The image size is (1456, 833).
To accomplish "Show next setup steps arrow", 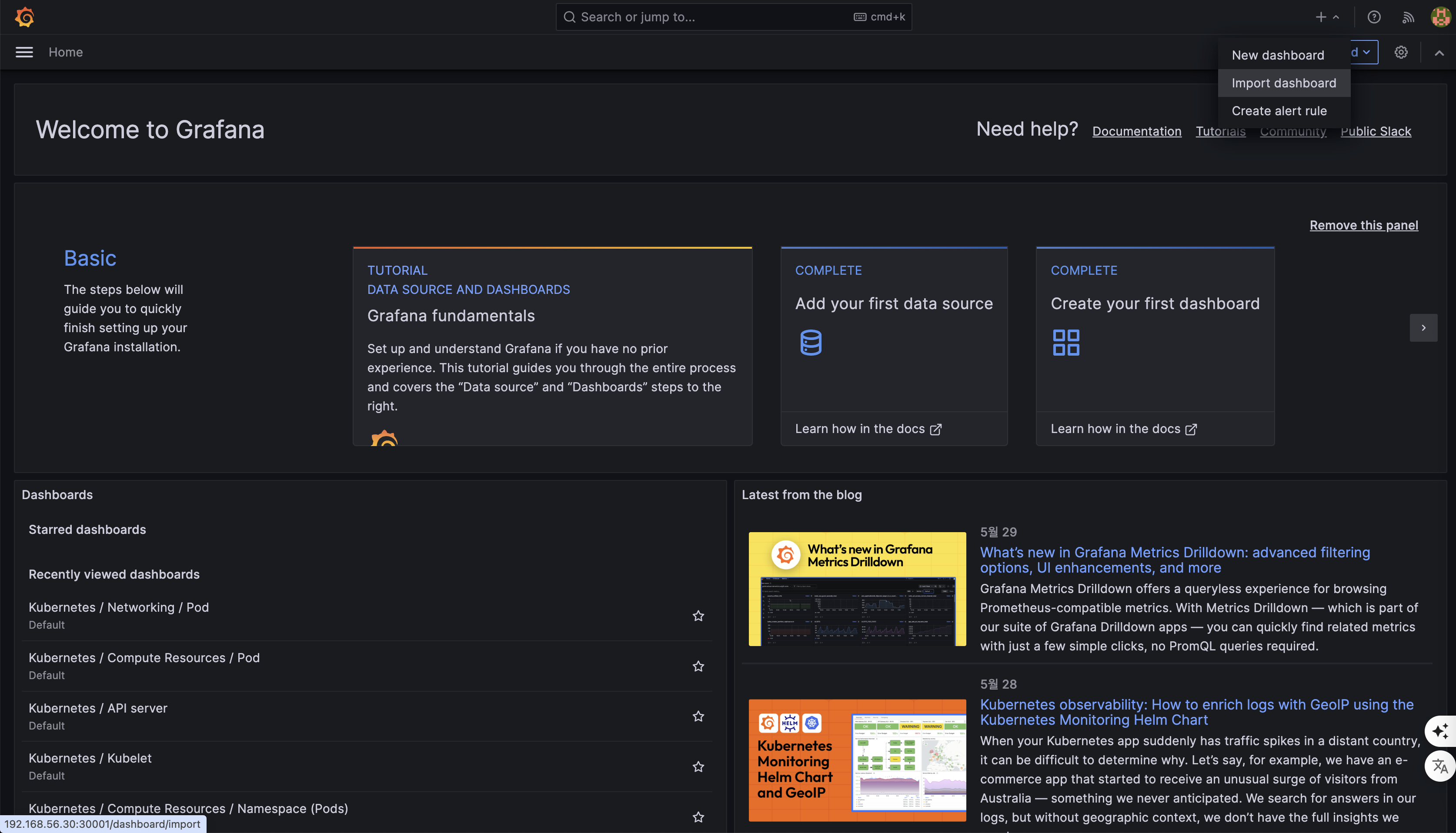I will click(x=1423, y=328).
